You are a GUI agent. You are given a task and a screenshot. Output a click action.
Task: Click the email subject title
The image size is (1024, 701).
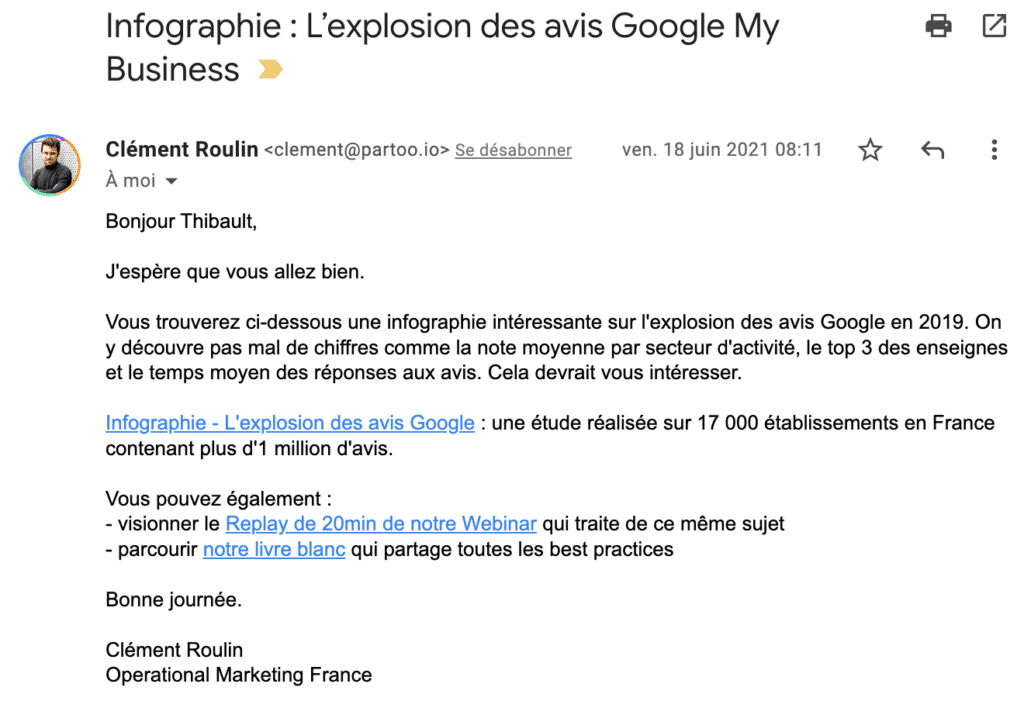click(x=443, y=47)
